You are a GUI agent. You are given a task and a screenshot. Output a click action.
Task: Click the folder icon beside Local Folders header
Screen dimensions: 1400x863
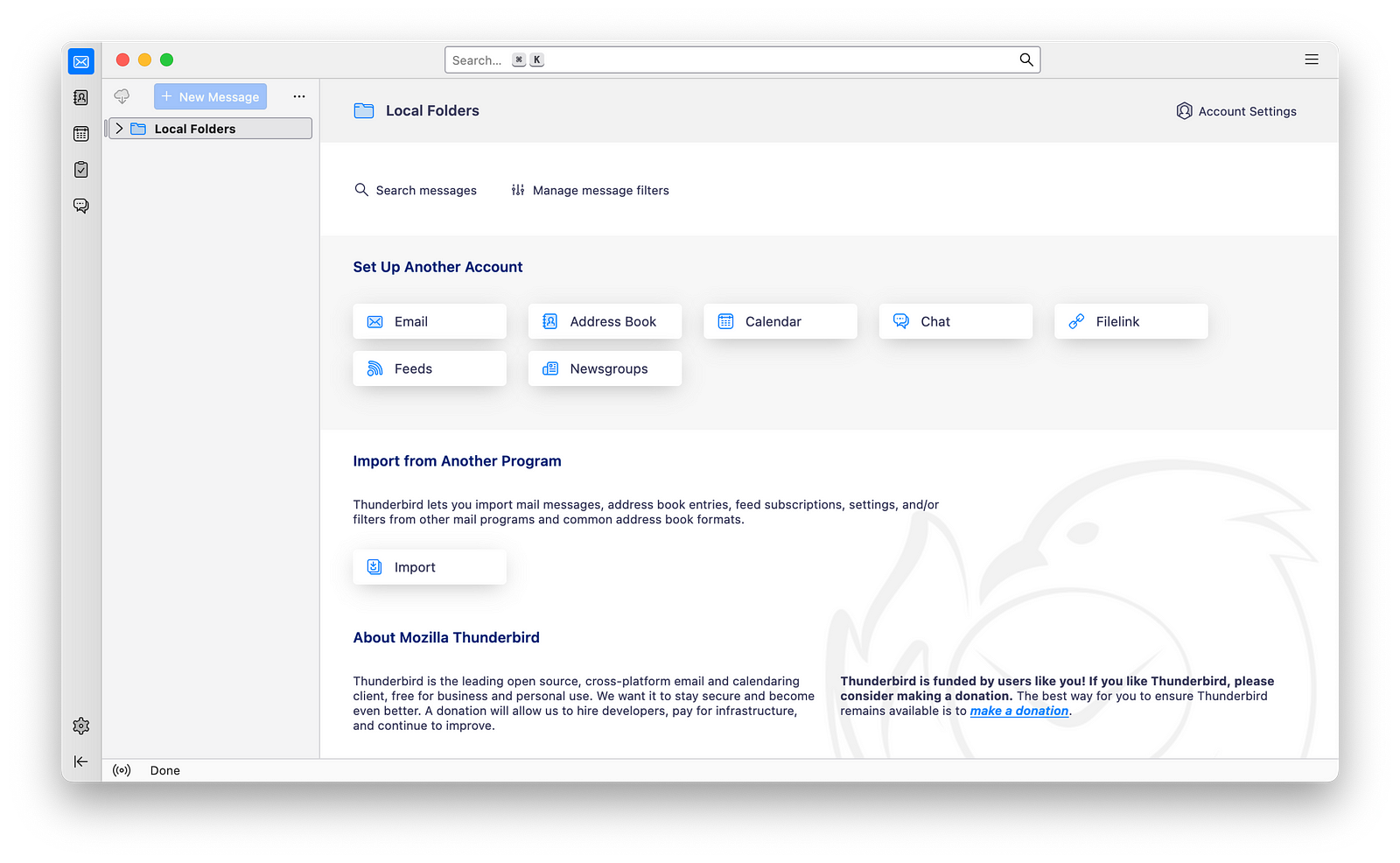coord(364,110)
